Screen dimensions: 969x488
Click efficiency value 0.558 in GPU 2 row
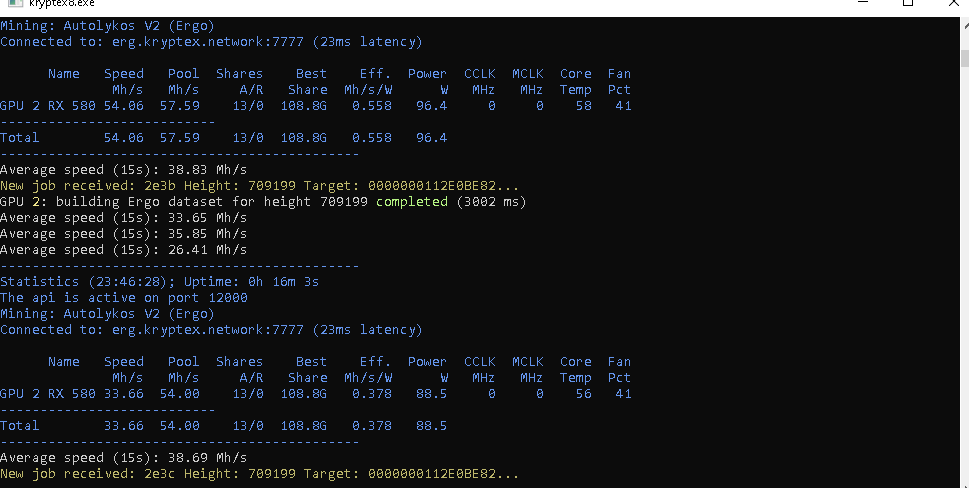[372, 106]
